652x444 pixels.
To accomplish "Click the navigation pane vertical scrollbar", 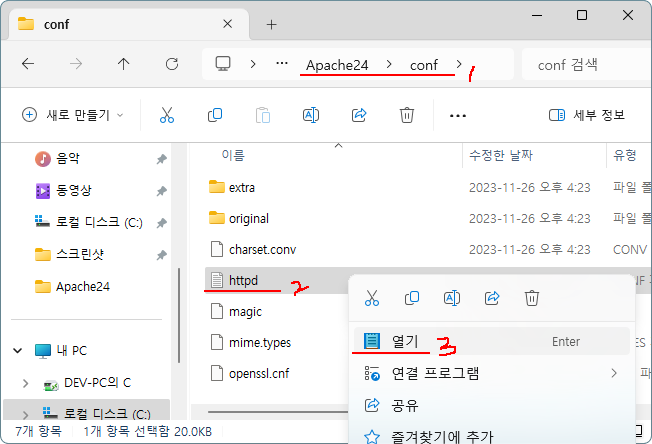I will pyautogui.click(x=179, y=316).
